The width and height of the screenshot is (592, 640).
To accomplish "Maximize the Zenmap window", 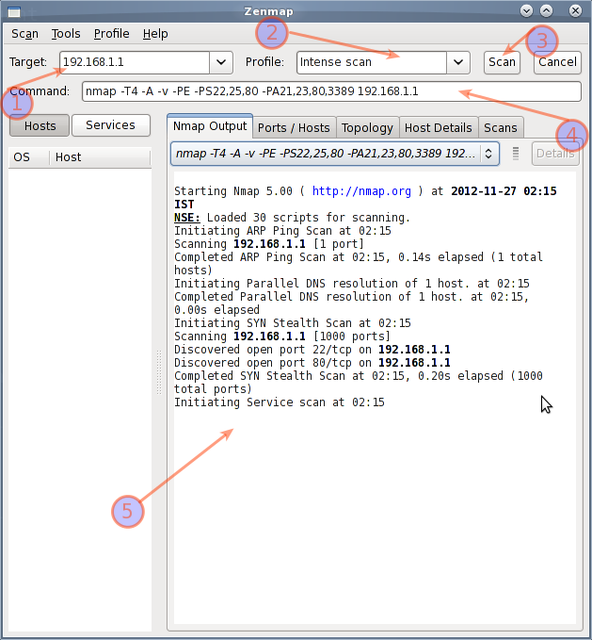I will (546, 11).
